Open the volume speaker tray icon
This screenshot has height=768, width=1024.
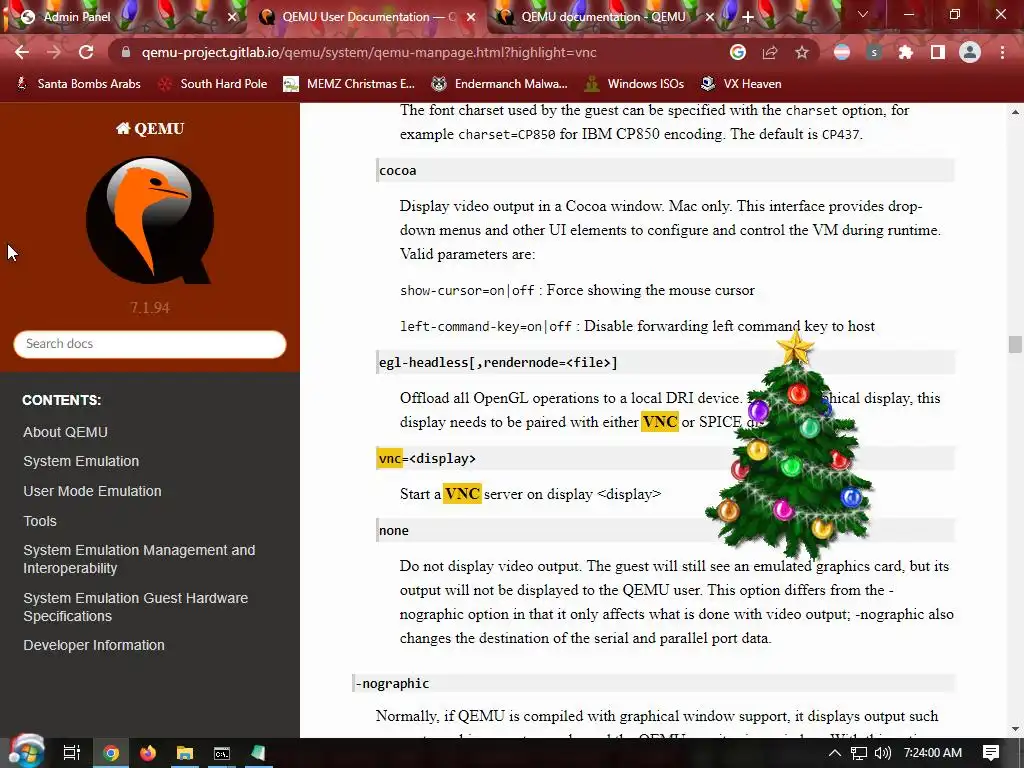(x=882, y=753)
